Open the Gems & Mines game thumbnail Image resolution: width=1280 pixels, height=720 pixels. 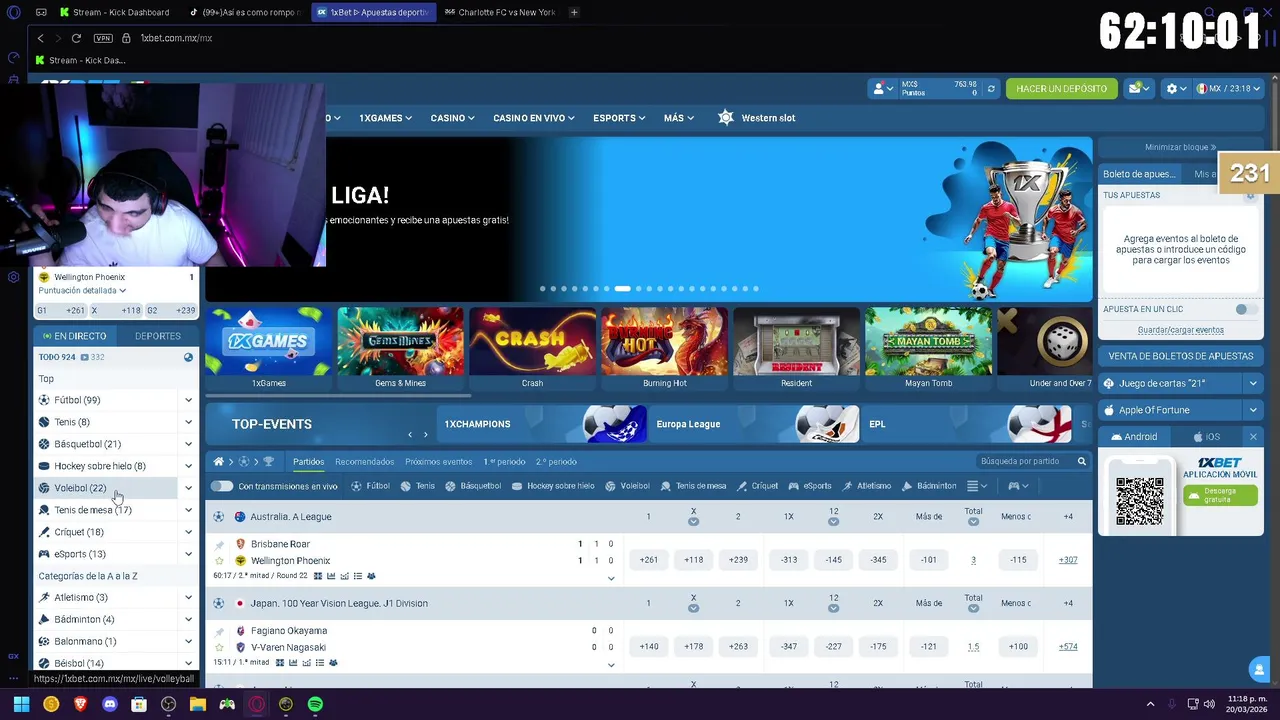pos(400,342)
